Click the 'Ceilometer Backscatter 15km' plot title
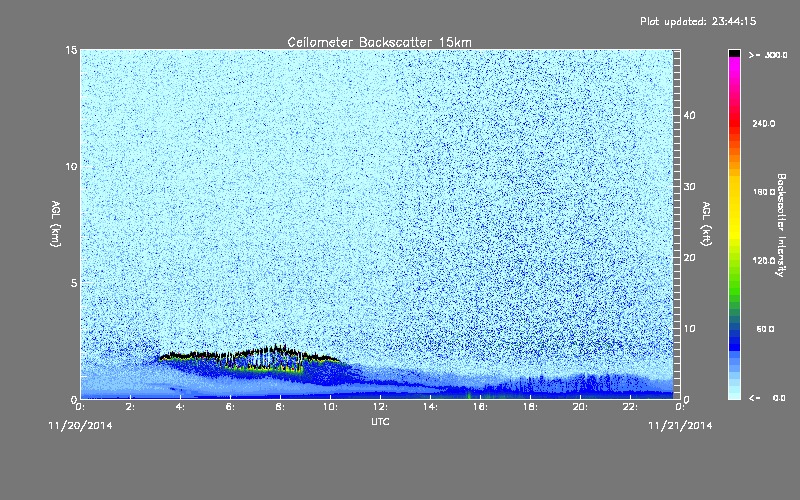800x500 pixels. point(379,42)
